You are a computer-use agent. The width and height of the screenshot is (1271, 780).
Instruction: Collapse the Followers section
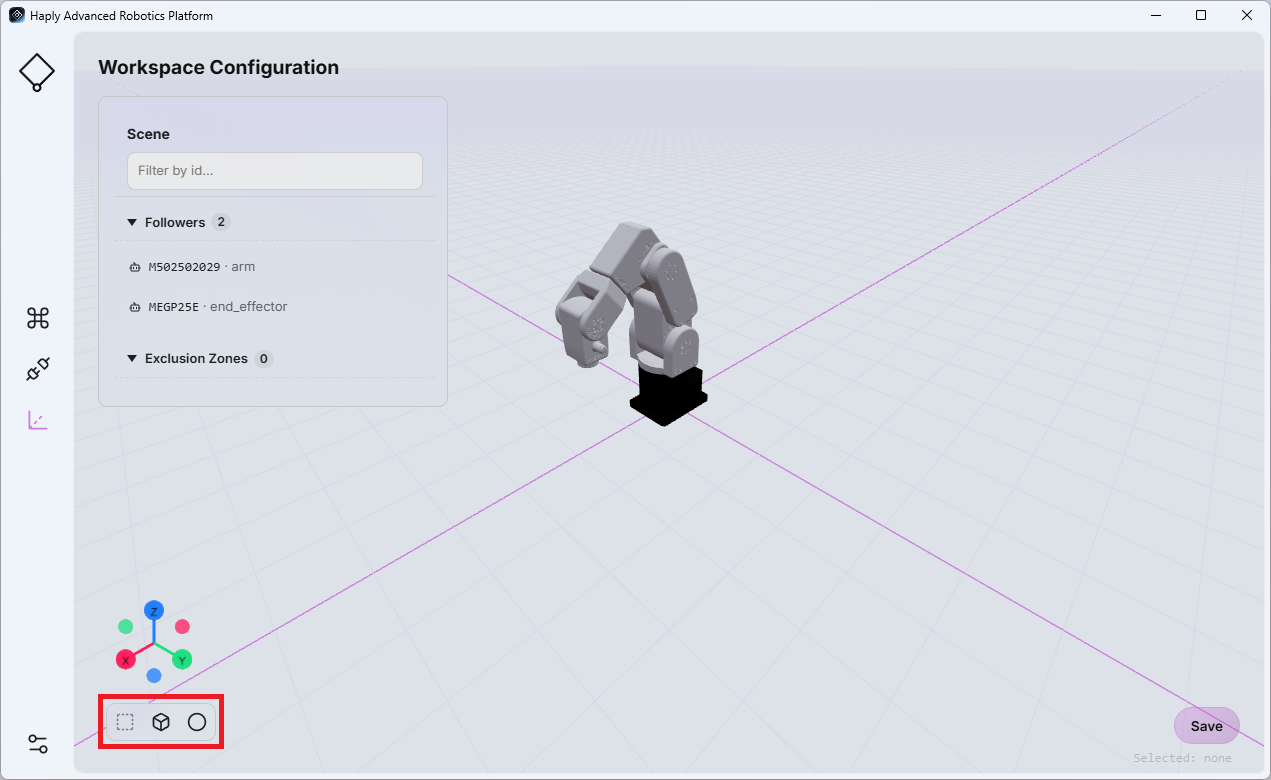[x=132, y=222]
